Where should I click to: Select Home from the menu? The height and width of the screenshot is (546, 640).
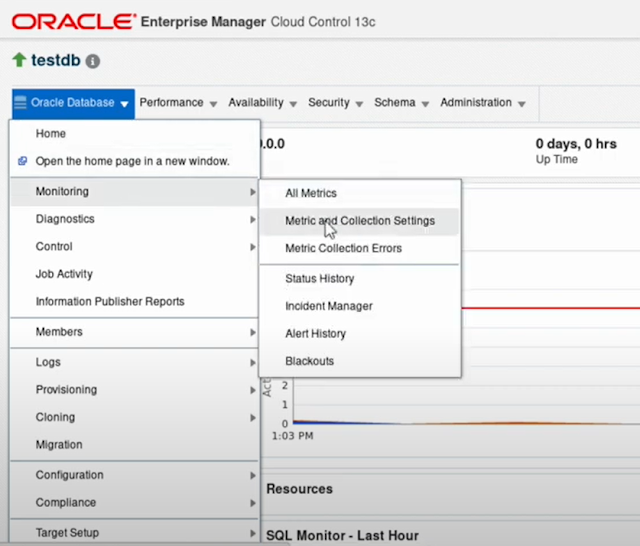[135, 133]
